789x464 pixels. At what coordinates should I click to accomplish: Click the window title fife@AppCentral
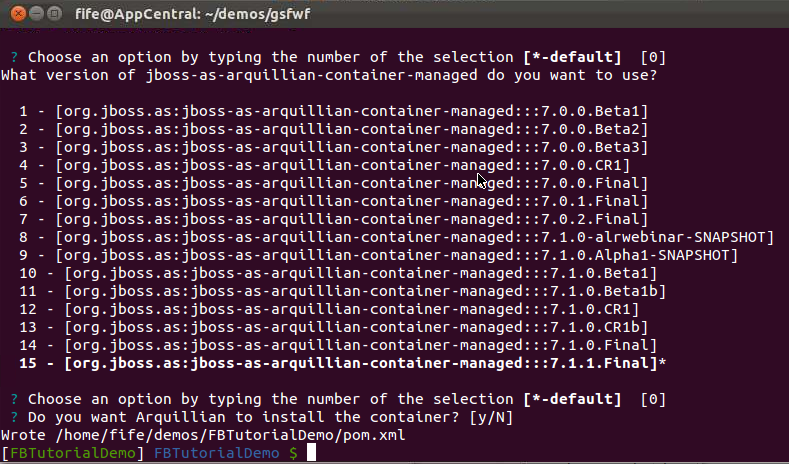point(193,14)
